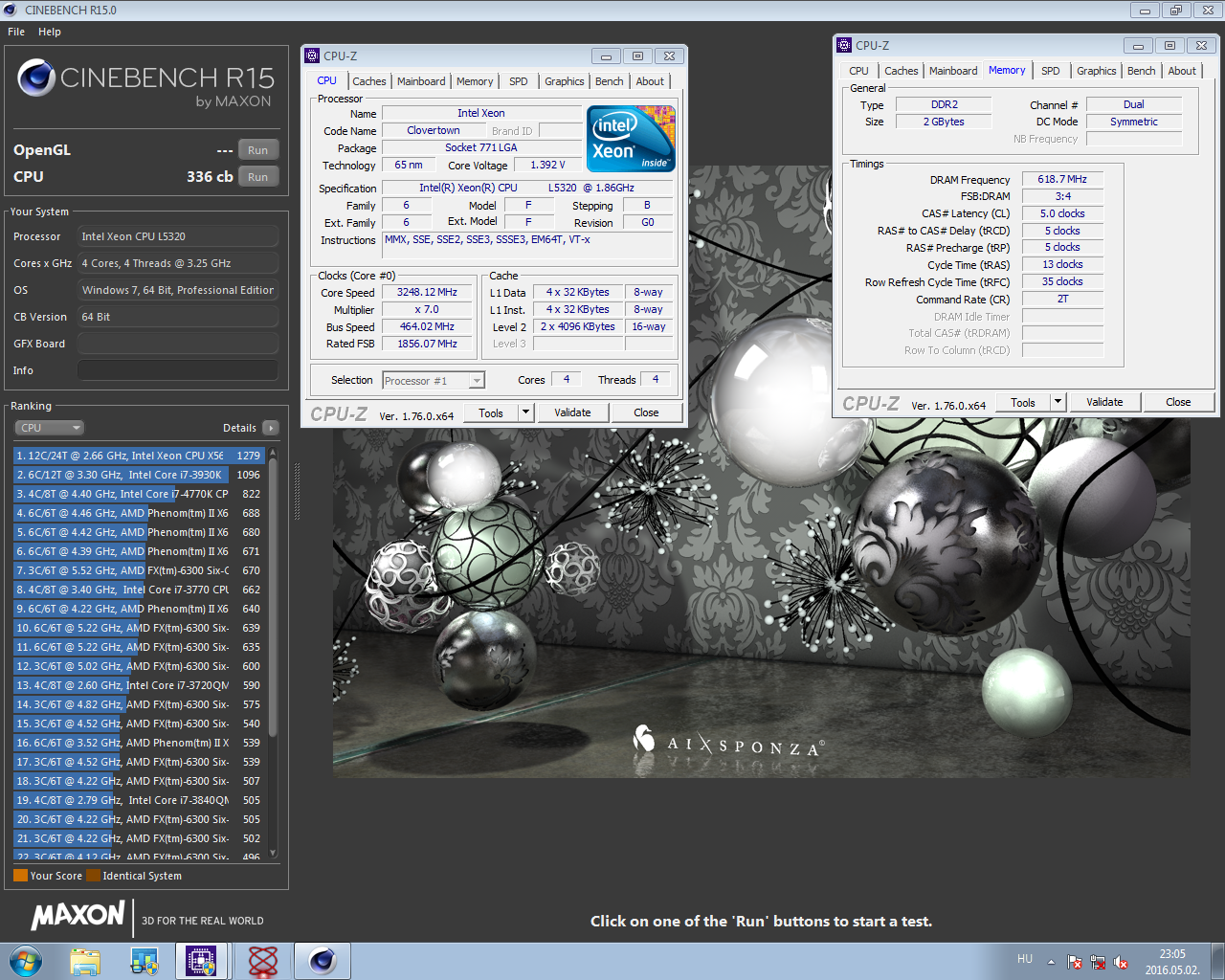Click the Windows Start orb
This screenshot has height=980, width=1225.
point(25,961)
